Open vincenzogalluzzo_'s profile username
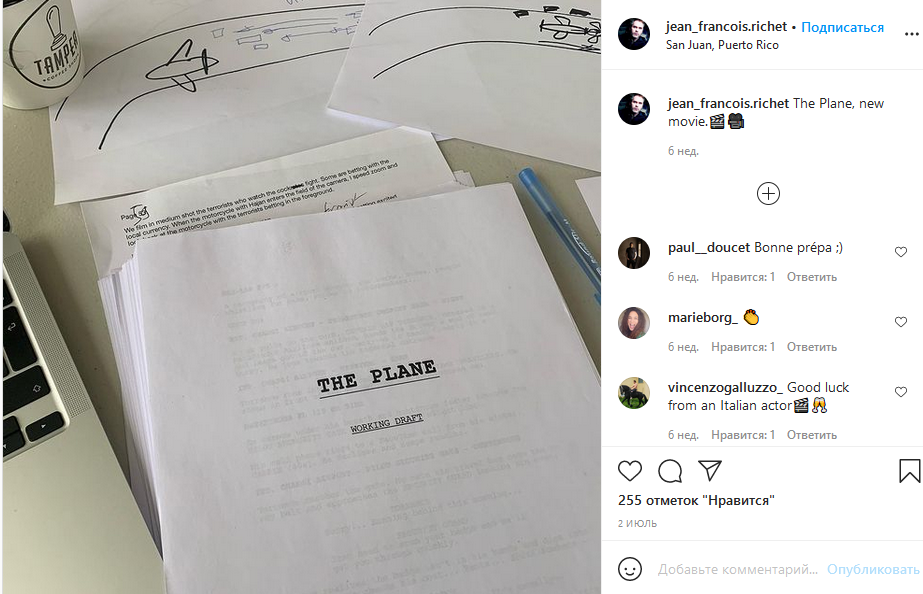 tap(725, 387)
